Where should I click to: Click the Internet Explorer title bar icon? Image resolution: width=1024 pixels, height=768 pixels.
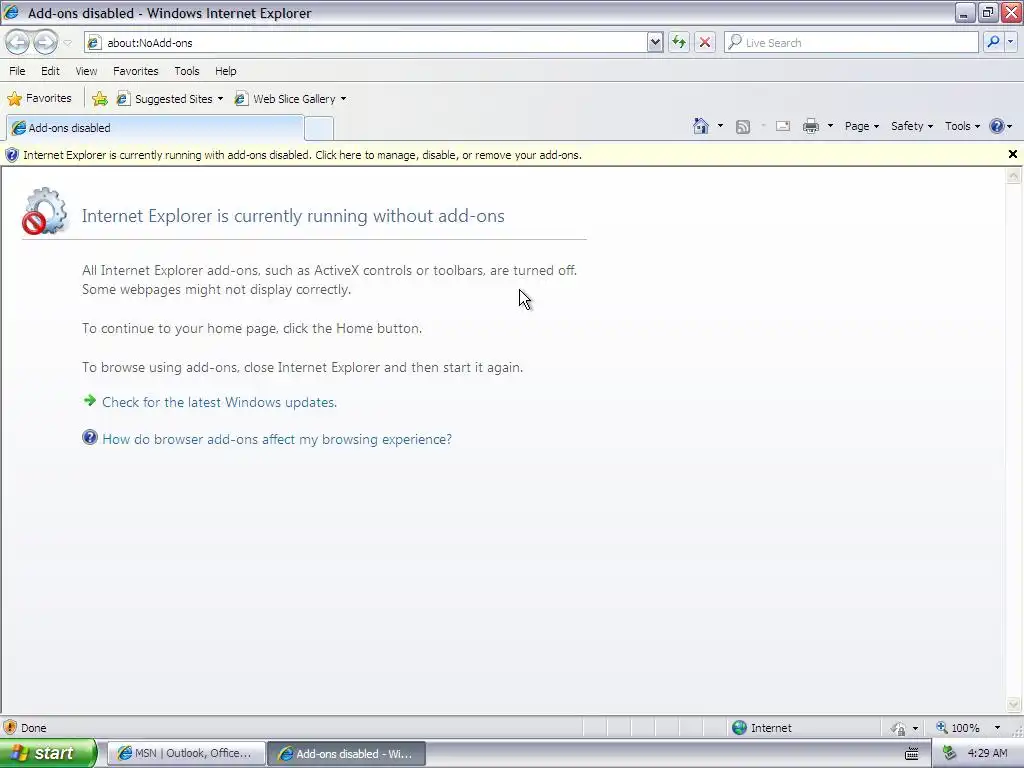(x=12, y=12)
